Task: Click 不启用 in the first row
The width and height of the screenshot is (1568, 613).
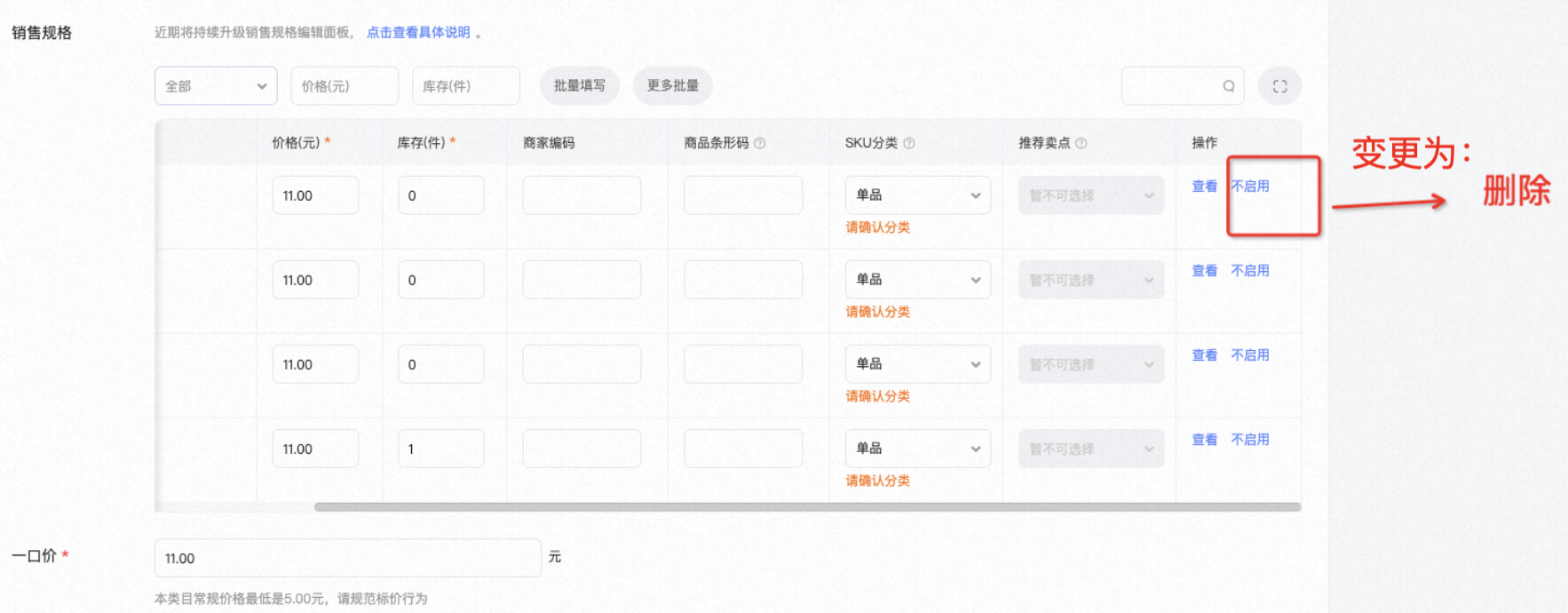Action: tap(1250, 186)
